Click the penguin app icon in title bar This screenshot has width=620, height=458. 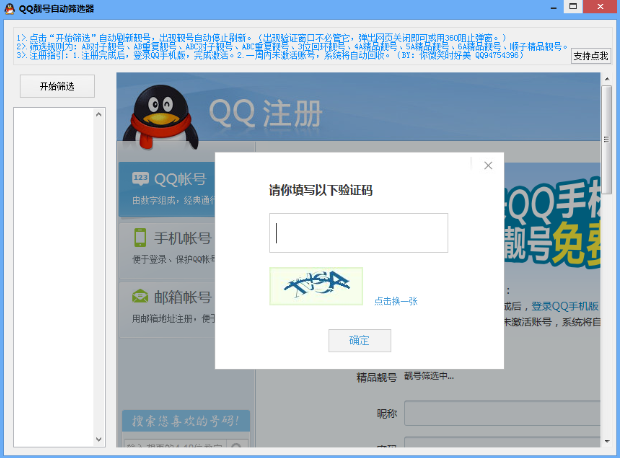coord(9,8)
